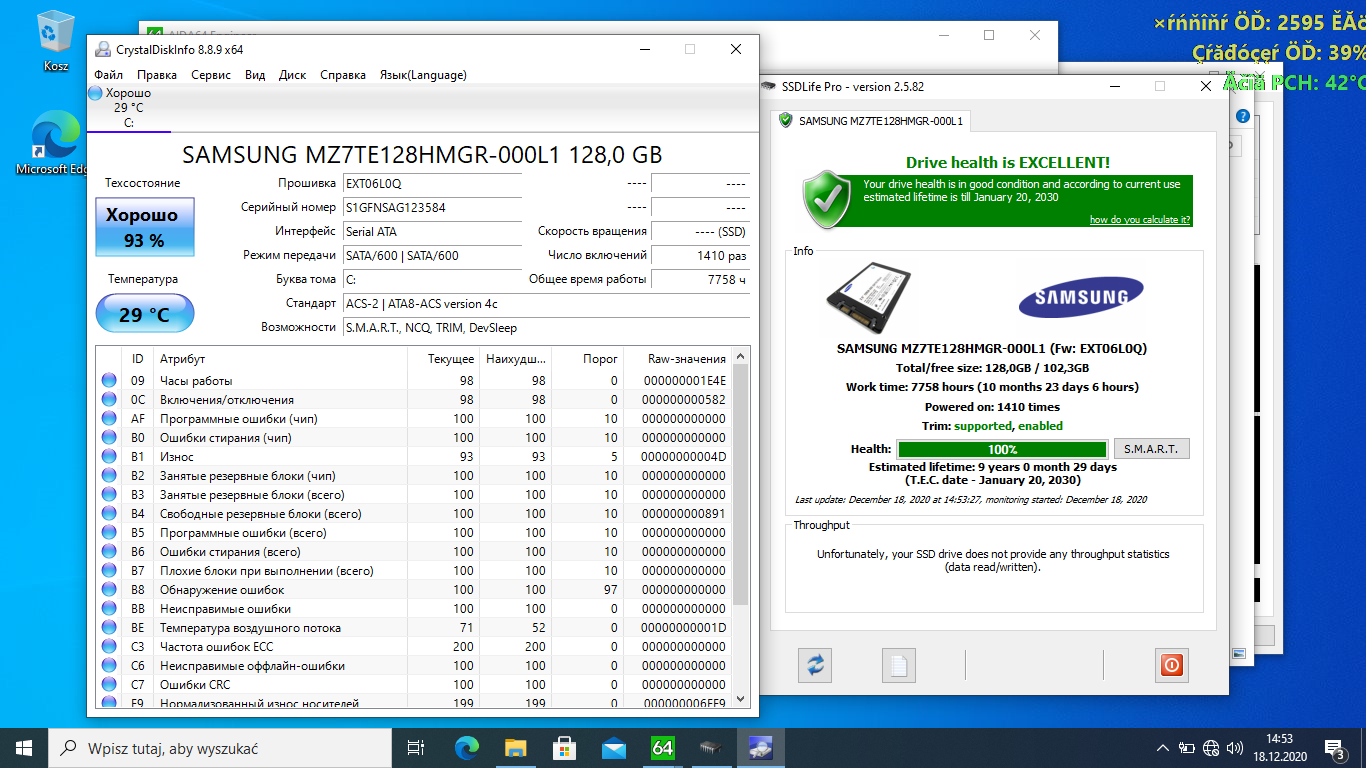Select the Ошибки стирания (чип) row
Viewport: 1366px width, 768px height.
click(414, 438)
